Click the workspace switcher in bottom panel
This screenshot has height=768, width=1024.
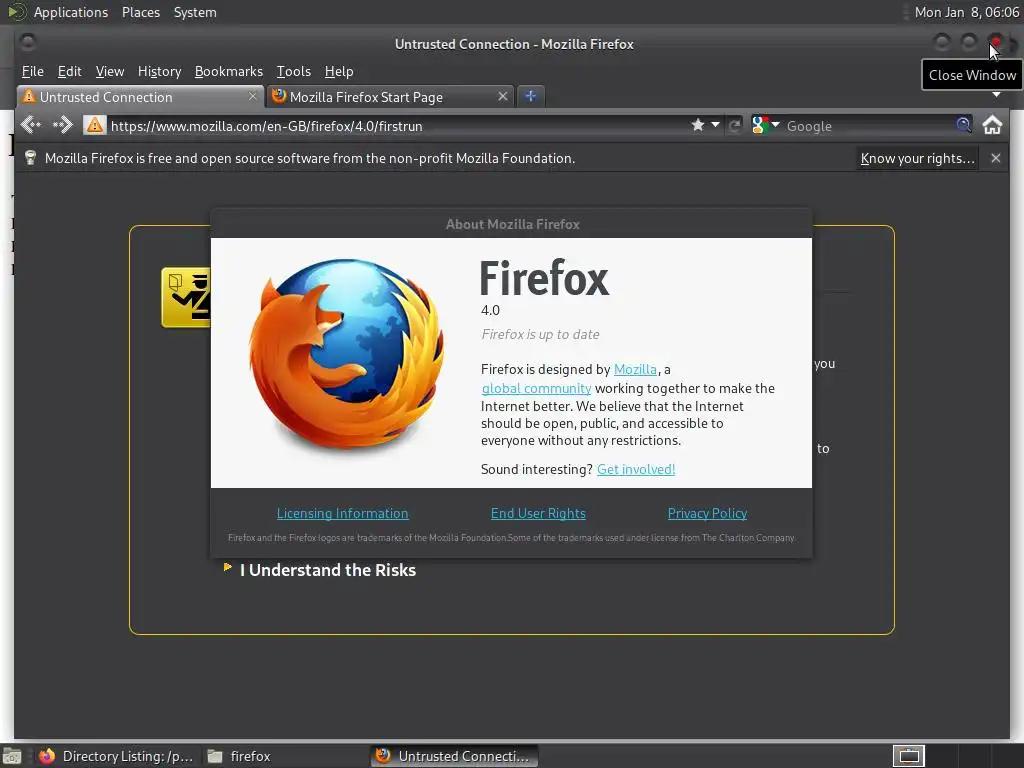click(908, 756)
